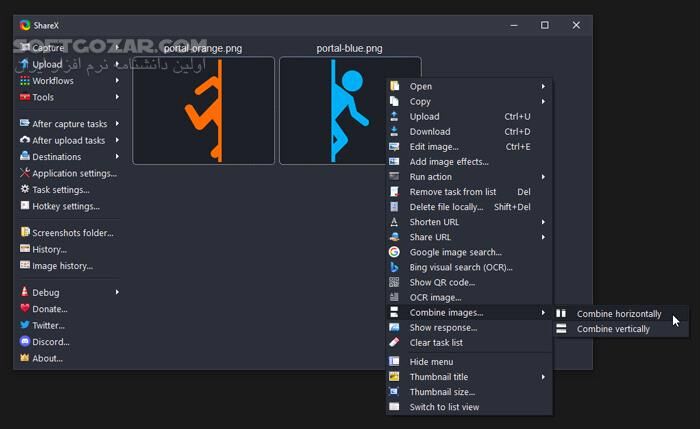700x429 pixels.
Task: Click the Bing visual search icon
Action: 395,267
